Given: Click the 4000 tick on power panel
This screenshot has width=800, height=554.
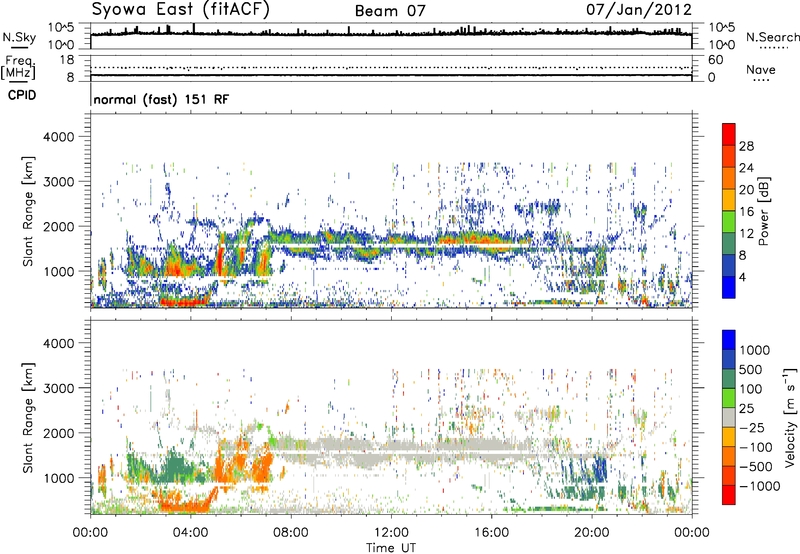Looking at the screenshot, I should pyautogui.click(x=58, y=137).
